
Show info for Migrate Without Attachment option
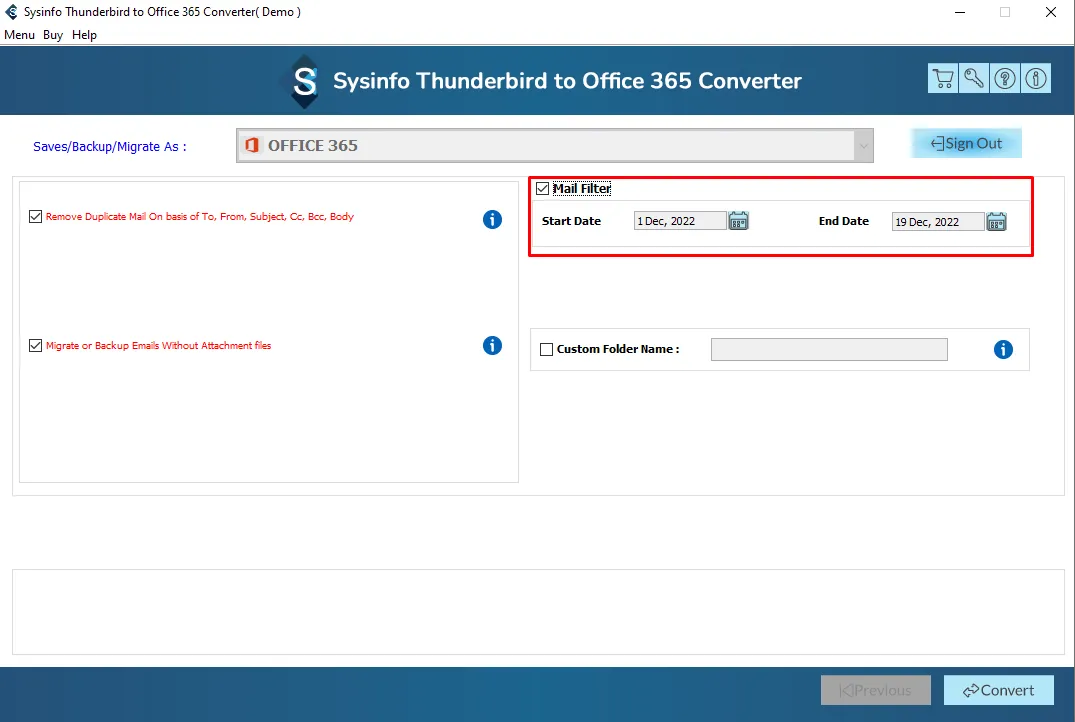(x=492, y=346)
